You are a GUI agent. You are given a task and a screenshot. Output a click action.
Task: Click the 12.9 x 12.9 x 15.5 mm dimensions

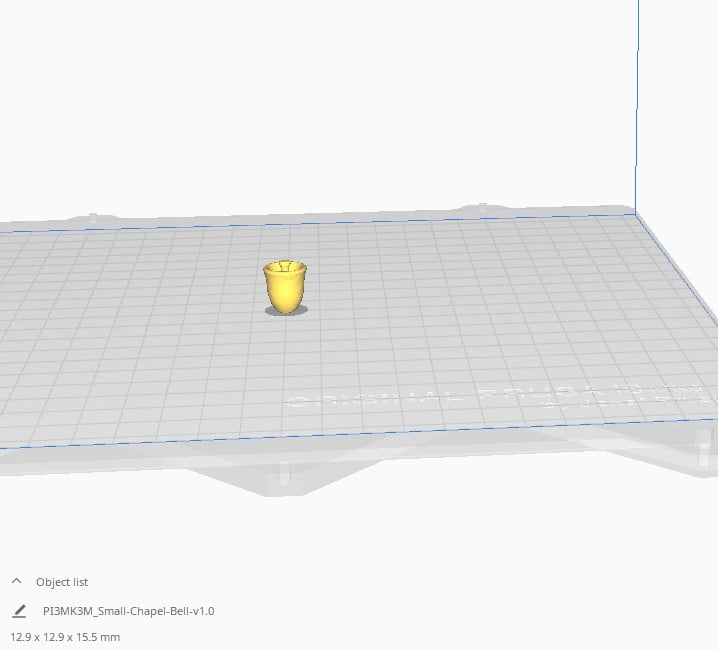[x=65, y=636]
